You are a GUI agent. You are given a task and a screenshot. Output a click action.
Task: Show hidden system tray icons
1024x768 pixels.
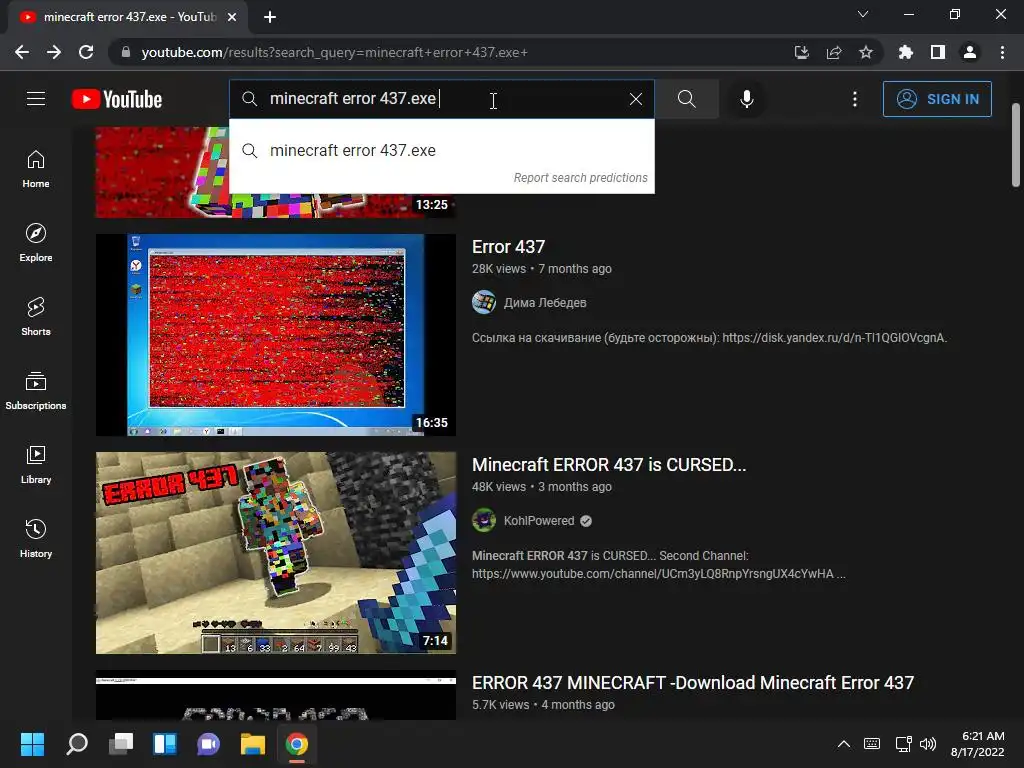844,744
